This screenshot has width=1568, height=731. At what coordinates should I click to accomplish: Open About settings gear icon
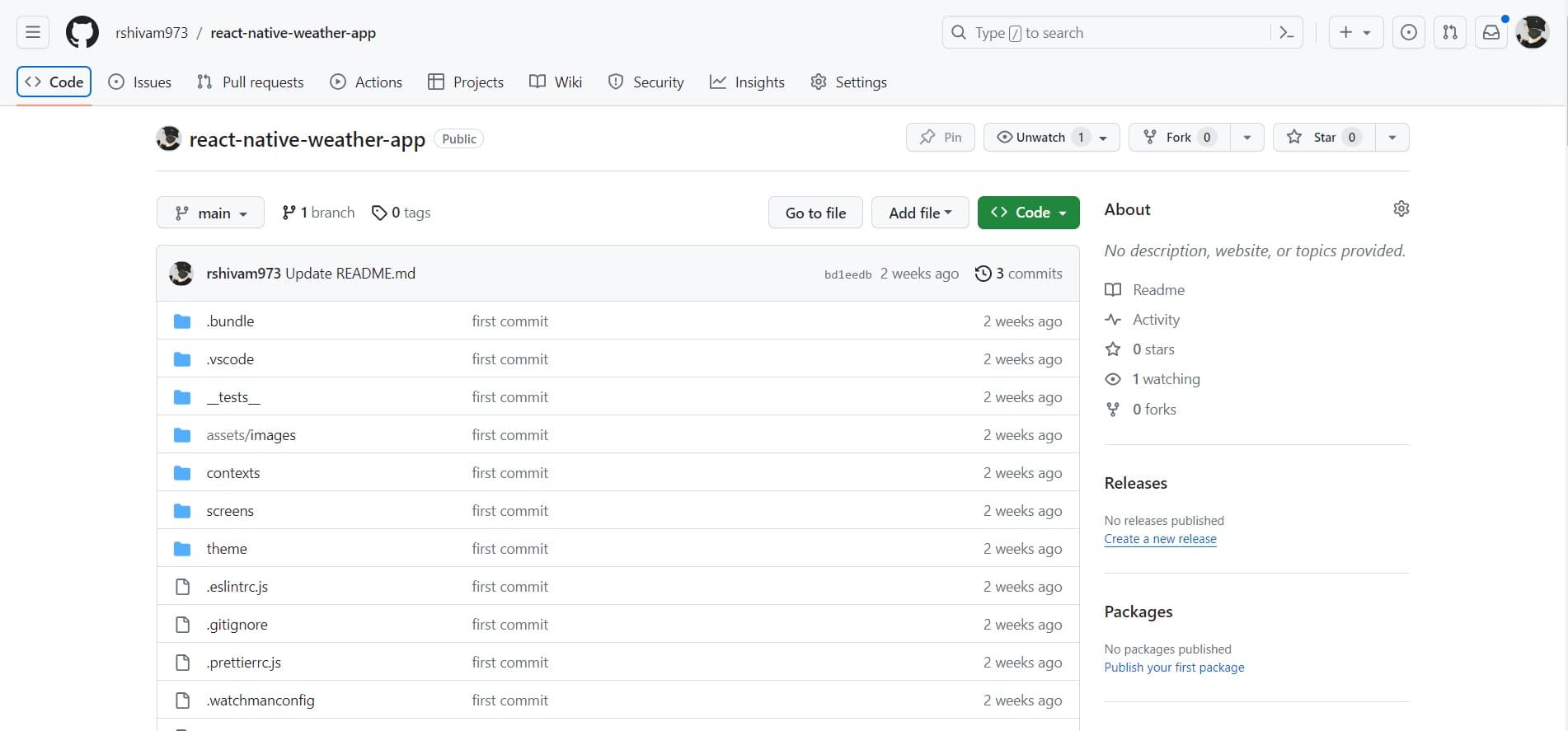[x=1401, y=209]
